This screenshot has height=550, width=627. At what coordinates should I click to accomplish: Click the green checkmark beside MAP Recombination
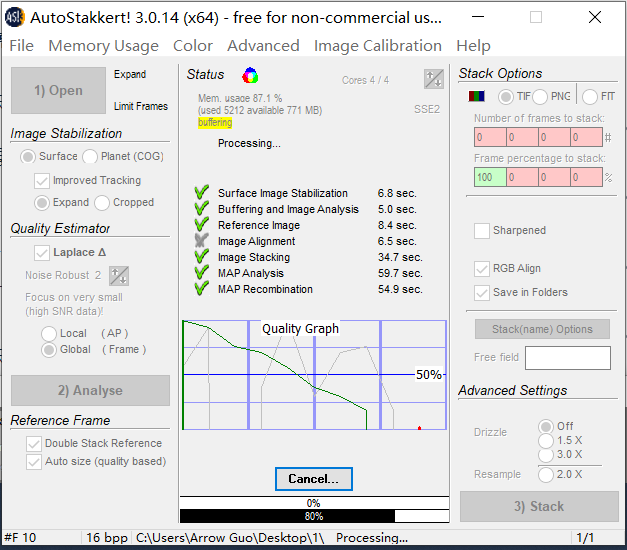201,289
